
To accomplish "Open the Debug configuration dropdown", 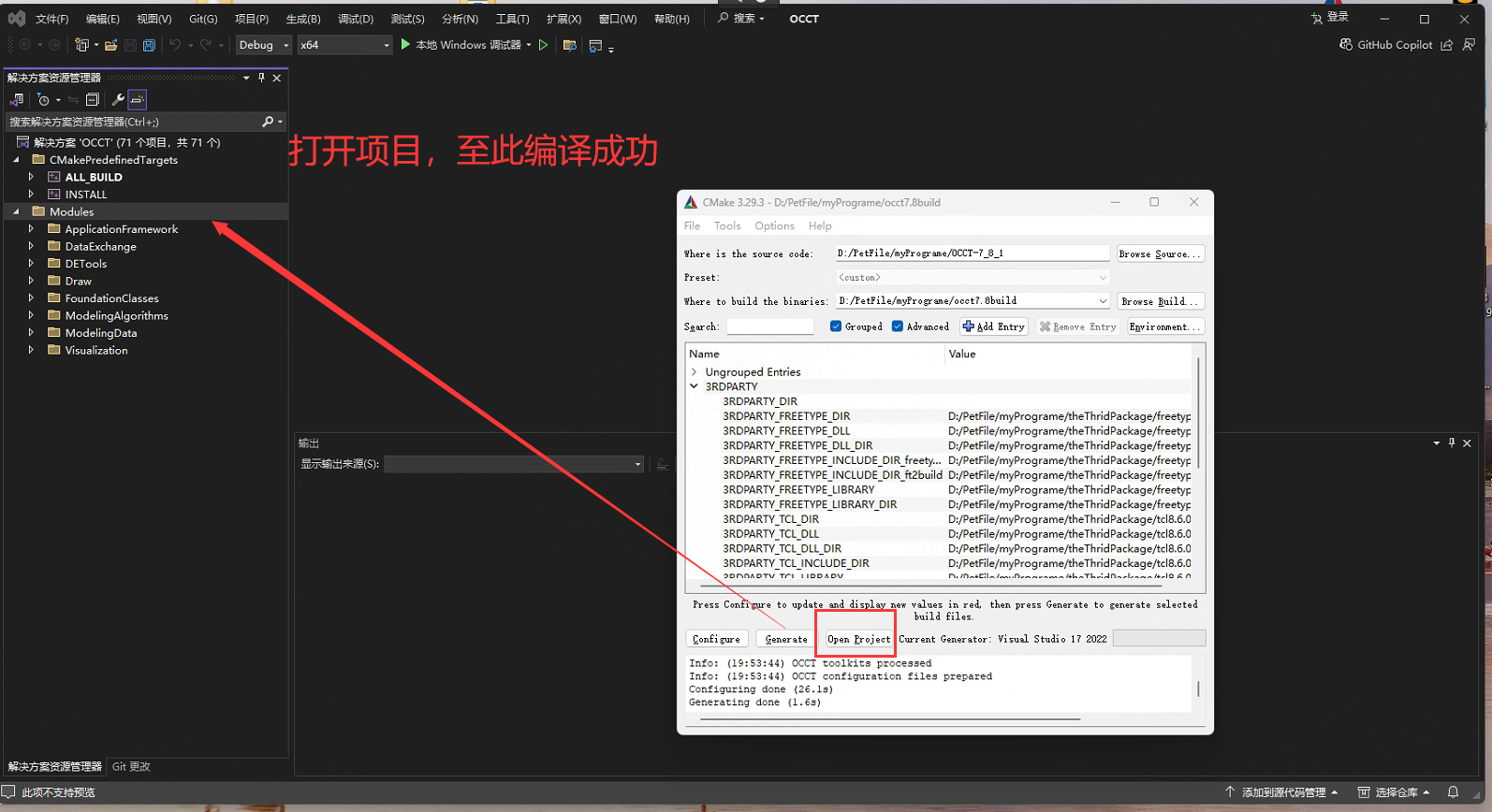I will pyautogui.click(x=263, y=45).
